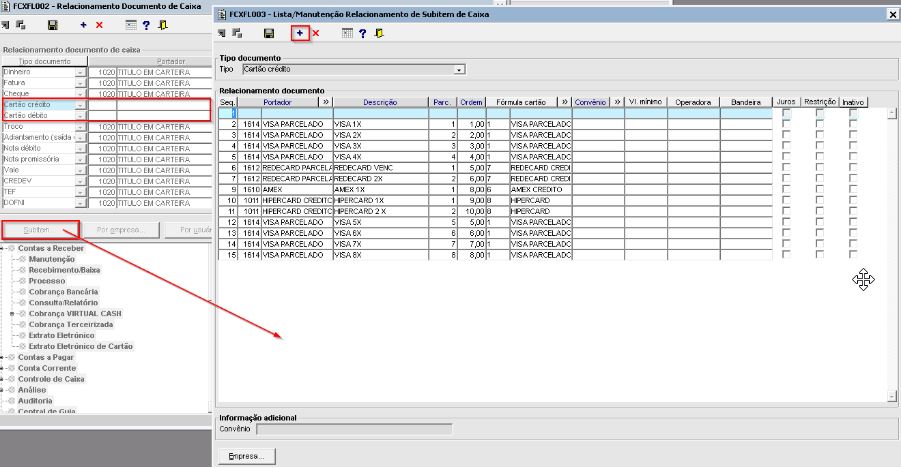Select AMEX 1X description cell
901x468 pixels.
point(380,190)
